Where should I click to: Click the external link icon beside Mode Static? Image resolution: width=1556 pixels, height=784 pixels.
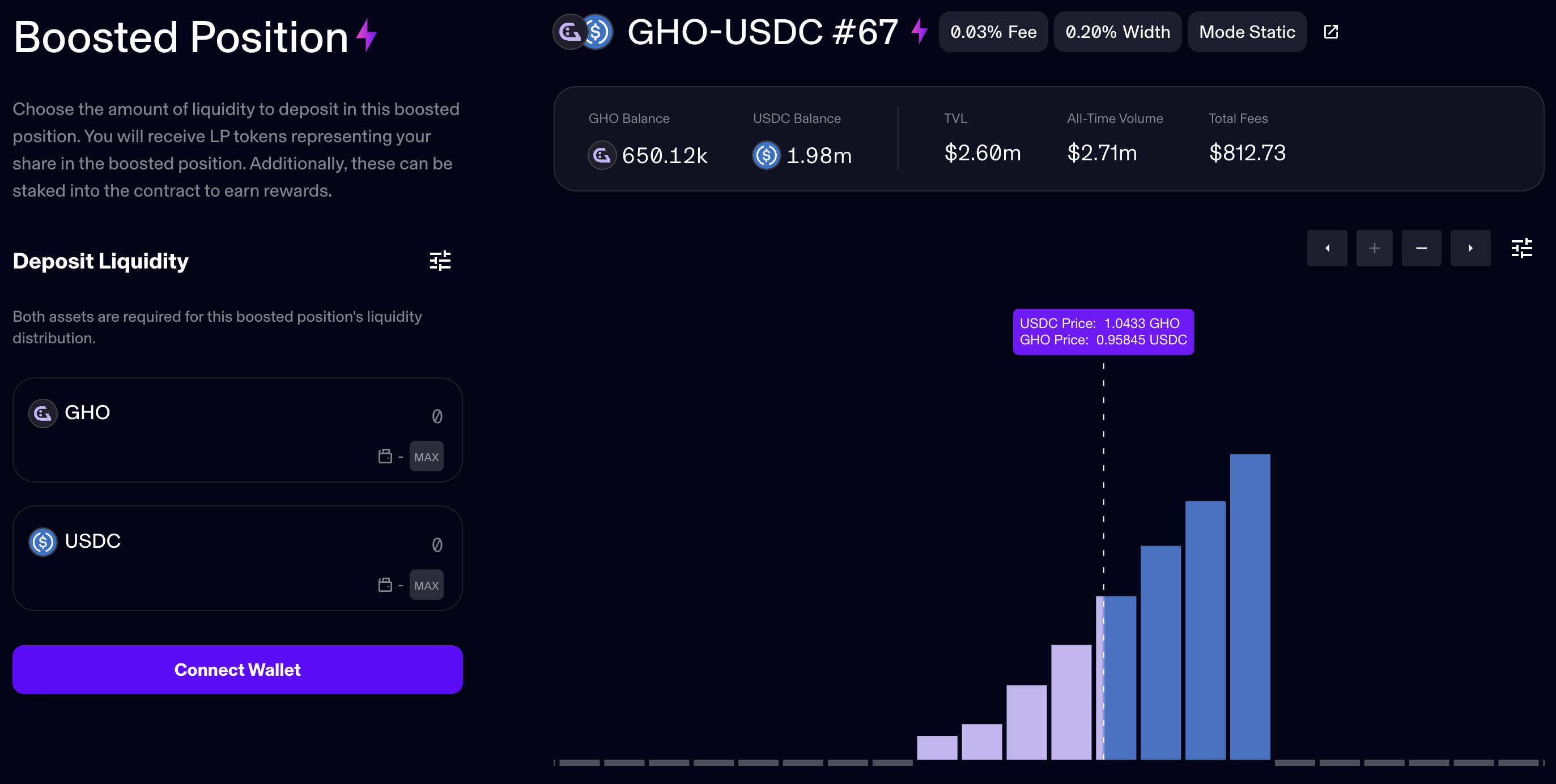point(1330,31)
